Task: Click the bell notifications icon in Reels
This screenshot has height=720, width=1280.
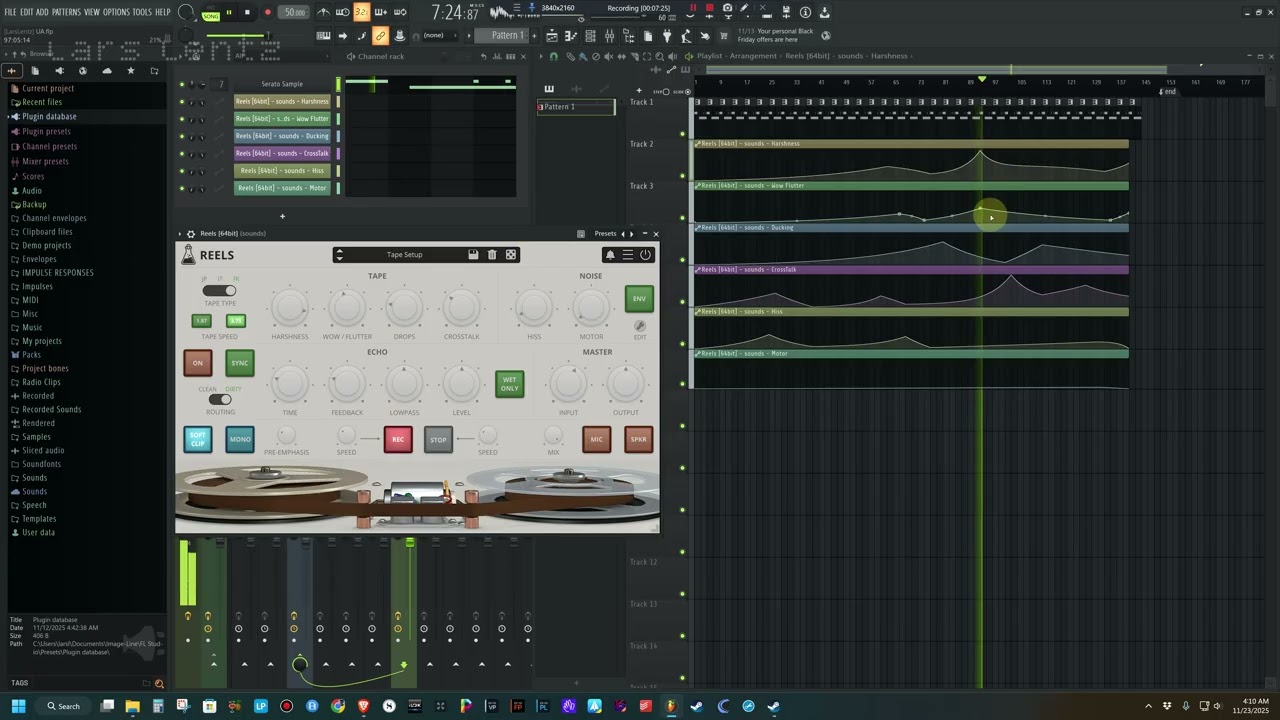Action: point(610,255)
